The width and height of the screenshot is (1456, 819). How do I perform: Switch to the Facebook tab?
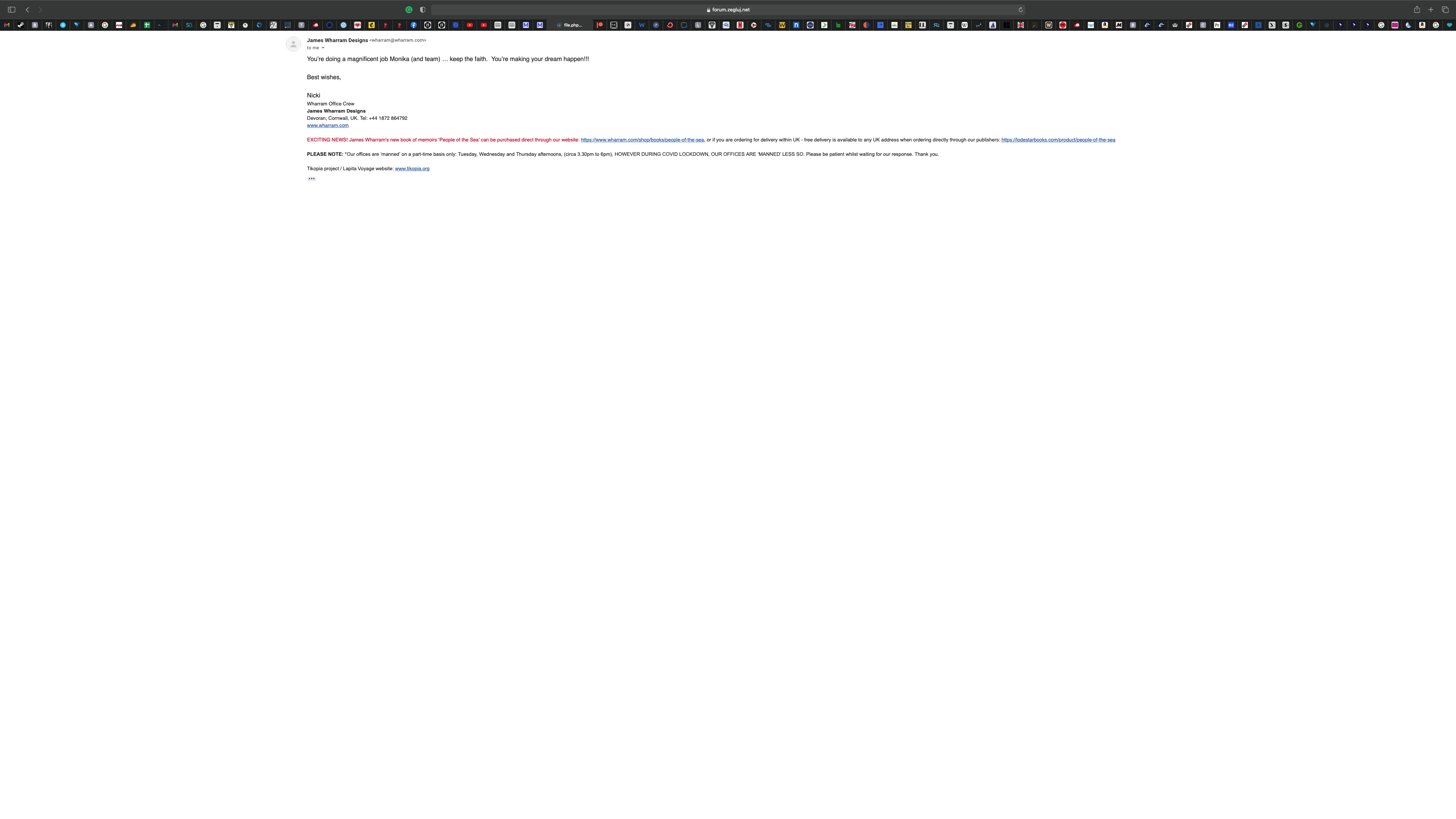(413, 25)
